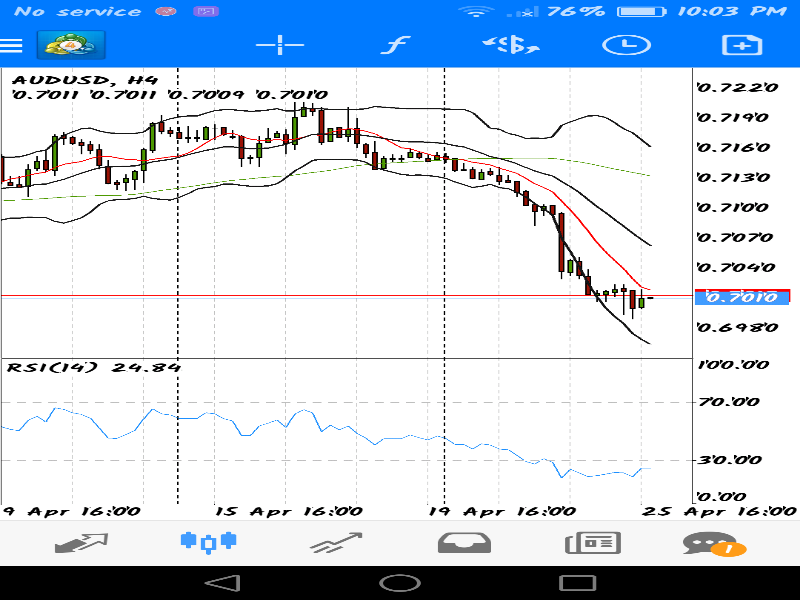Switch to the Quotes tab

click(x=81, y=543)
